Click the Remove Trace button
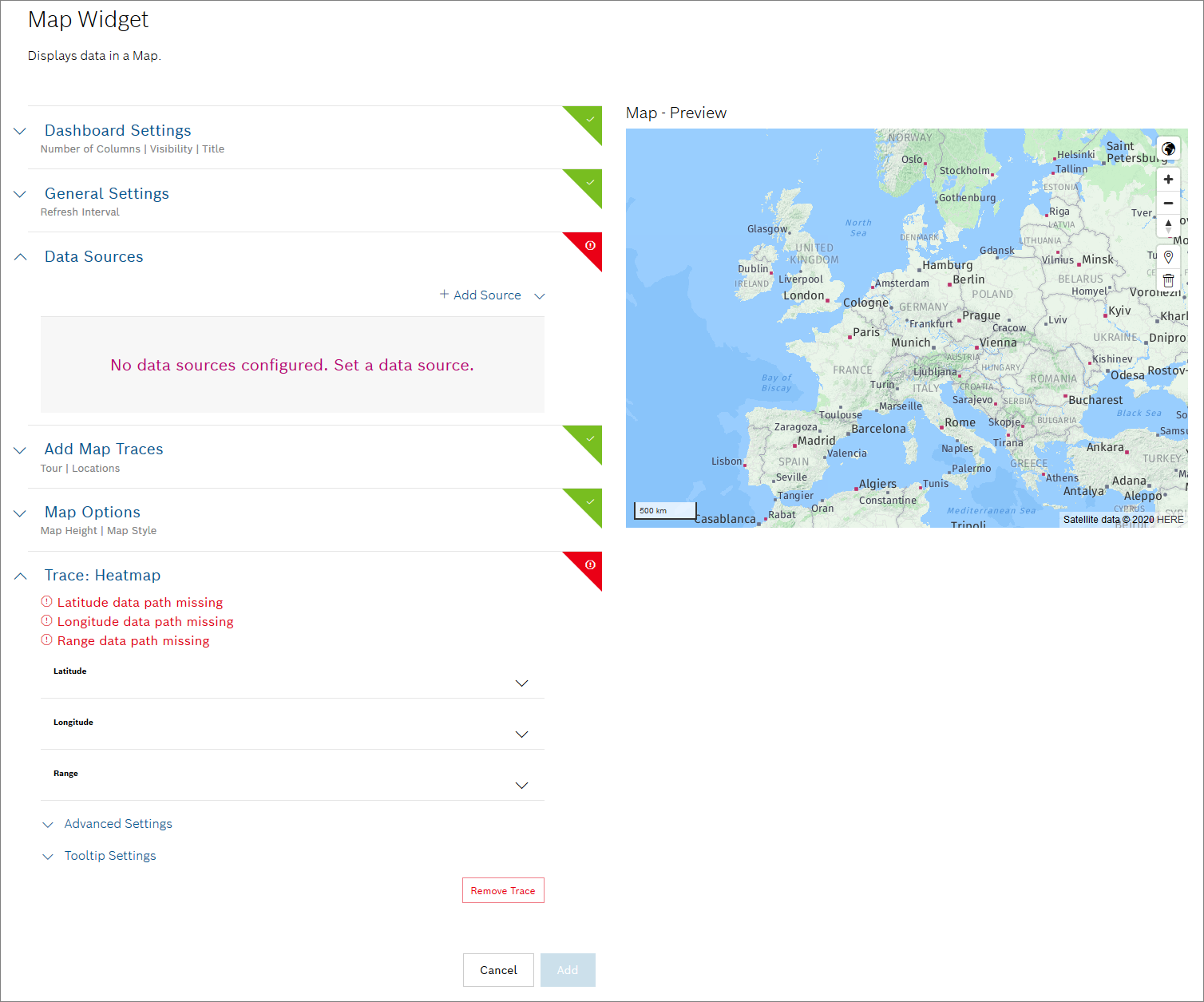The height and width of the screenshot is (1002, 1204). tap(503, 890)
